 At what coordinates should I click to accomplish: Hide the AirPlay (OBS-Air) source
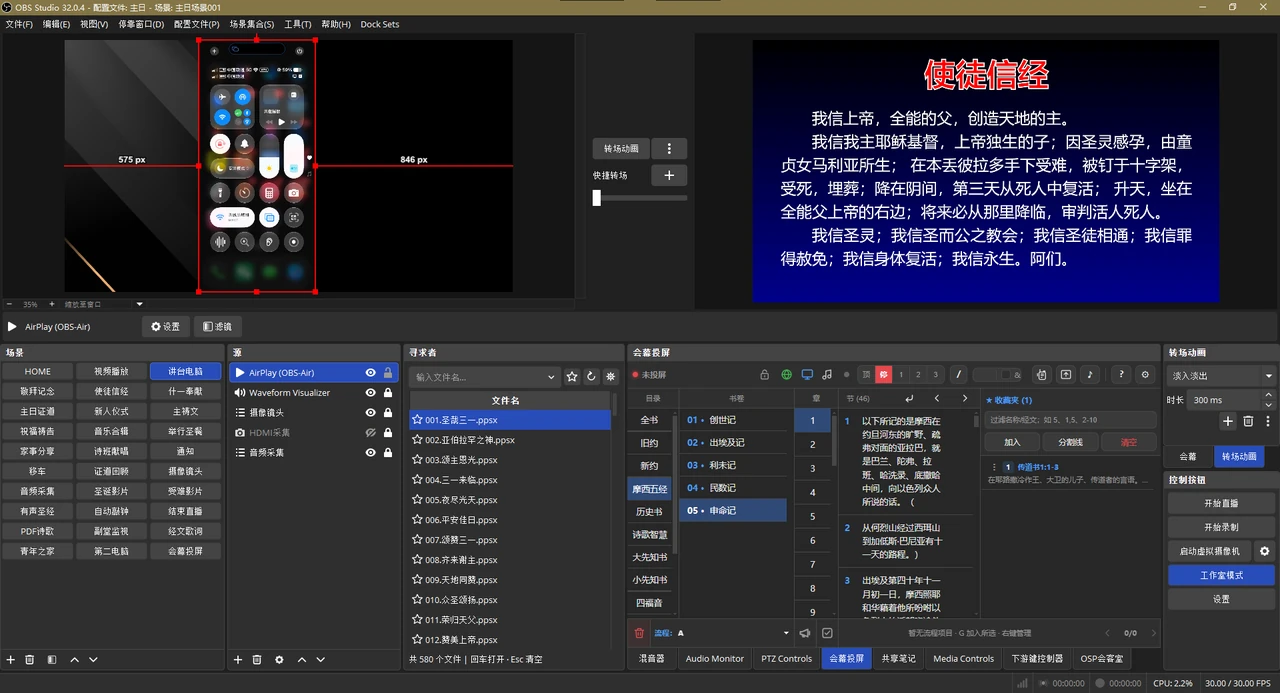click(x=371, y=373)
